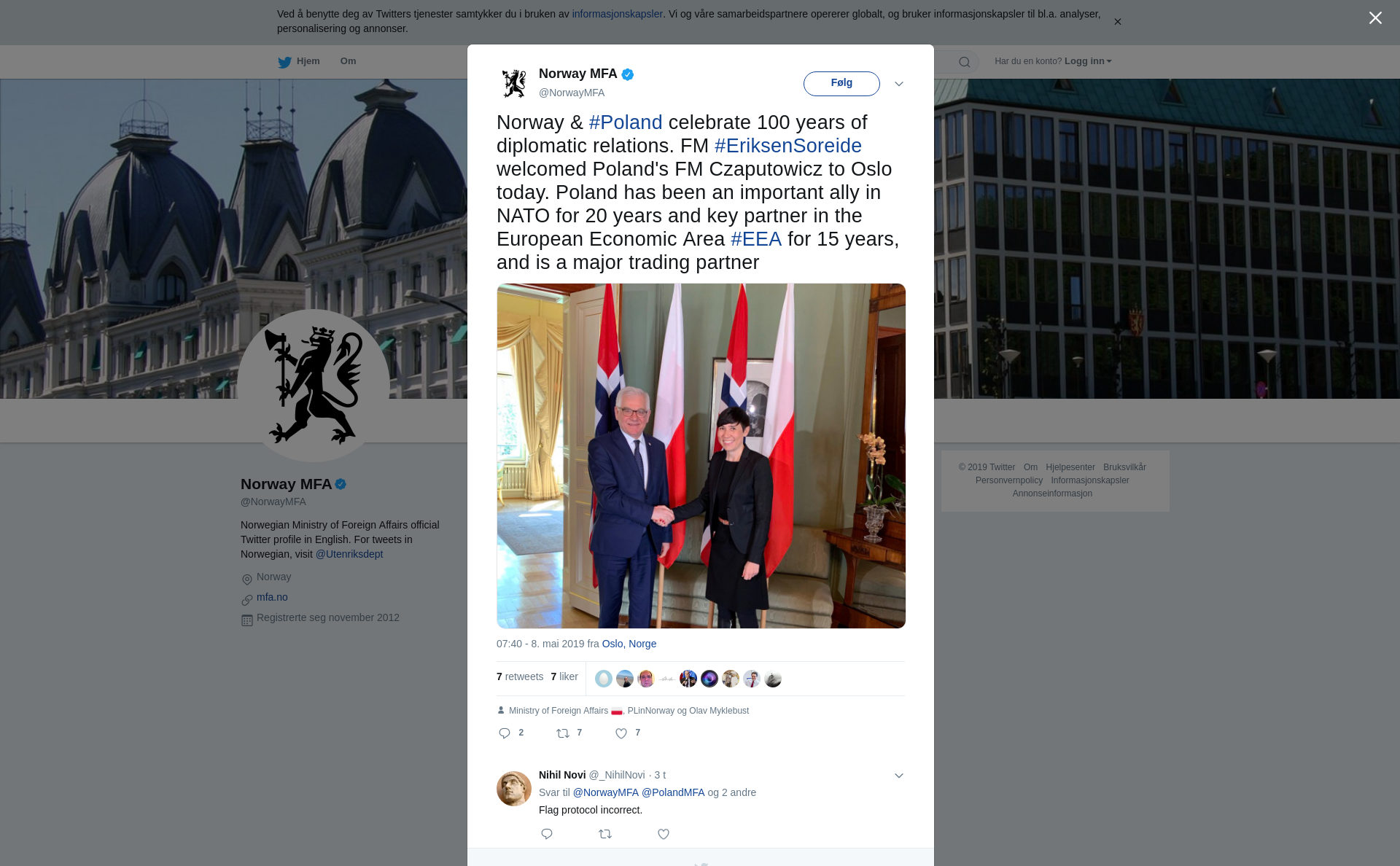
Task: Close the tweet overlay dialog
Action: 1375,18
